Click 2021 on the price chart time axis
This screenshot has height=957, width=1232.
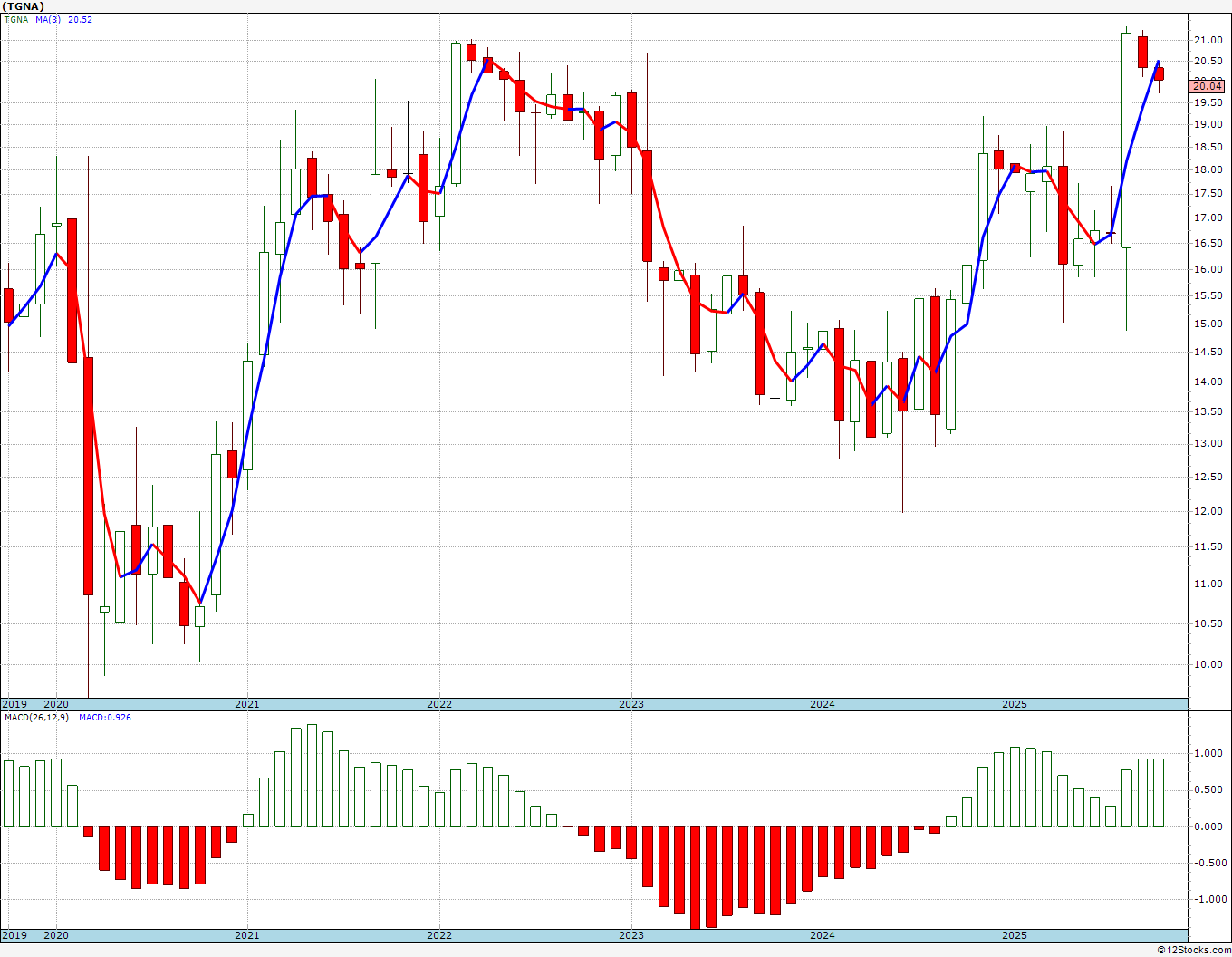(x=247, y=704)
